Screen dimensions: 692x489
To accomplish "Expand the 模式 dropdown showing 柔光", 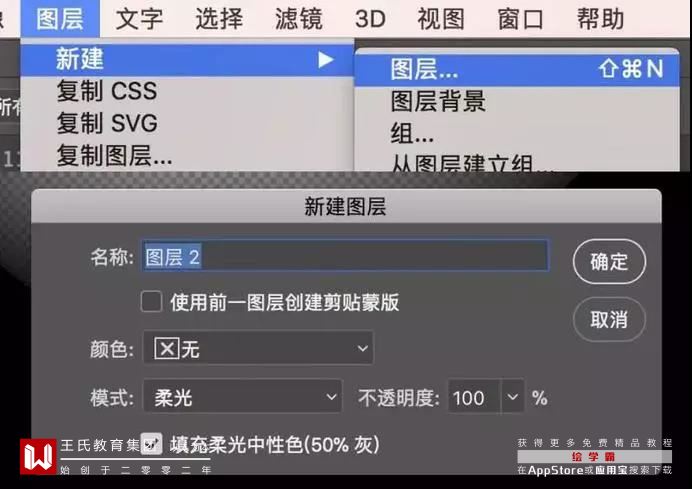I will point(243,397).
